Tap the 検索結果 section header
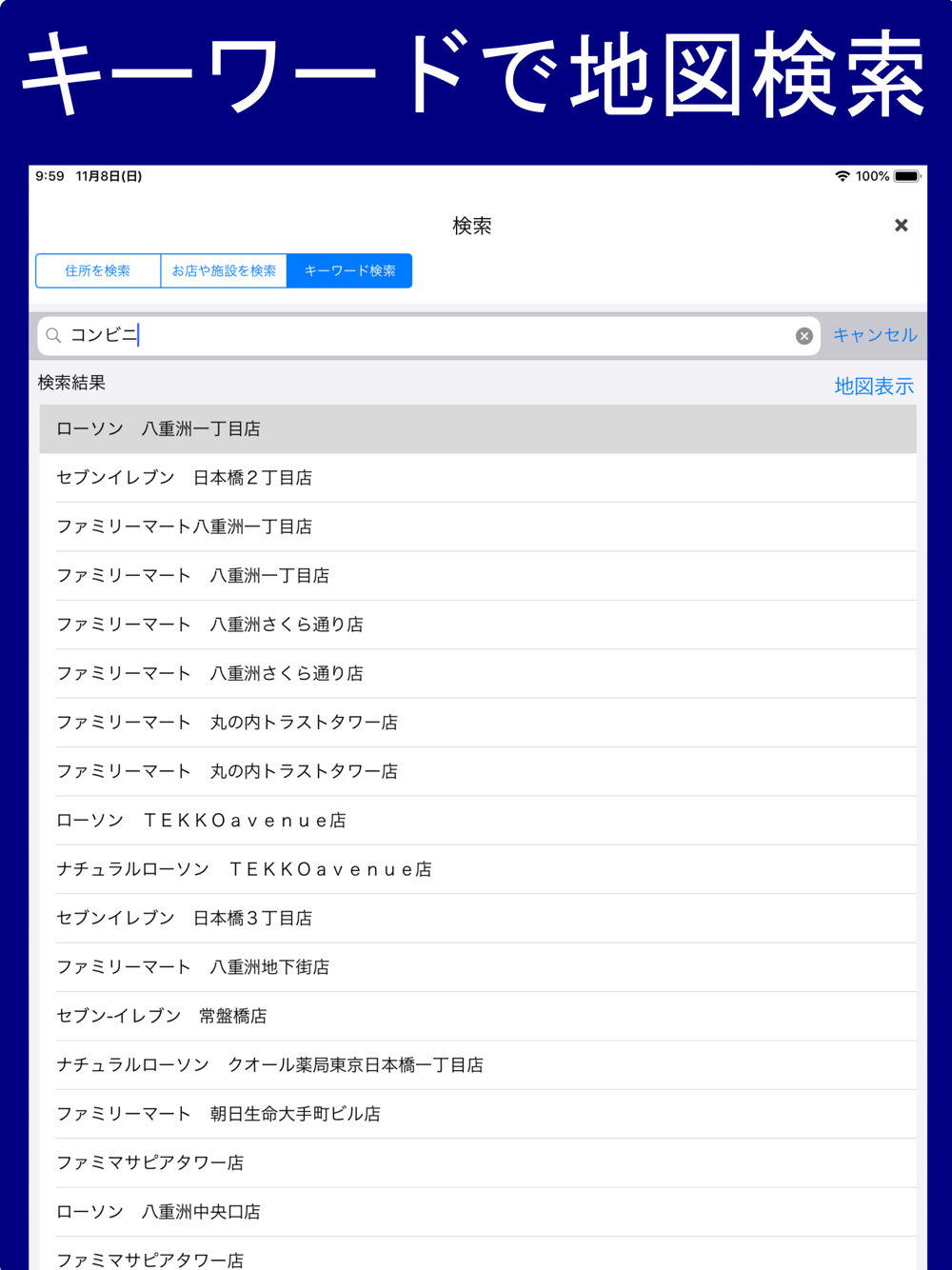The image size is (952, 1270). 71,383
